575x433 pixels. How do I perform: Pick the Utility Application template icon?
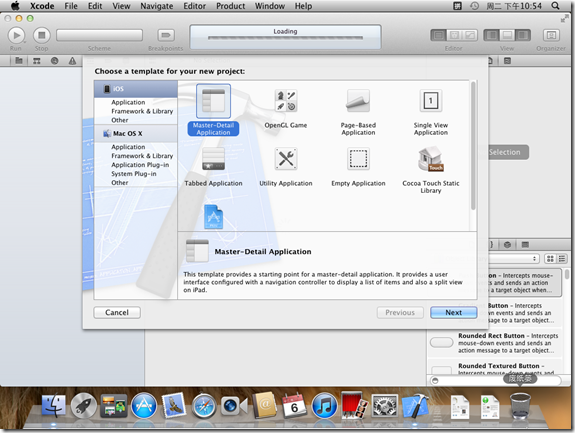click(x=286, y=159)
